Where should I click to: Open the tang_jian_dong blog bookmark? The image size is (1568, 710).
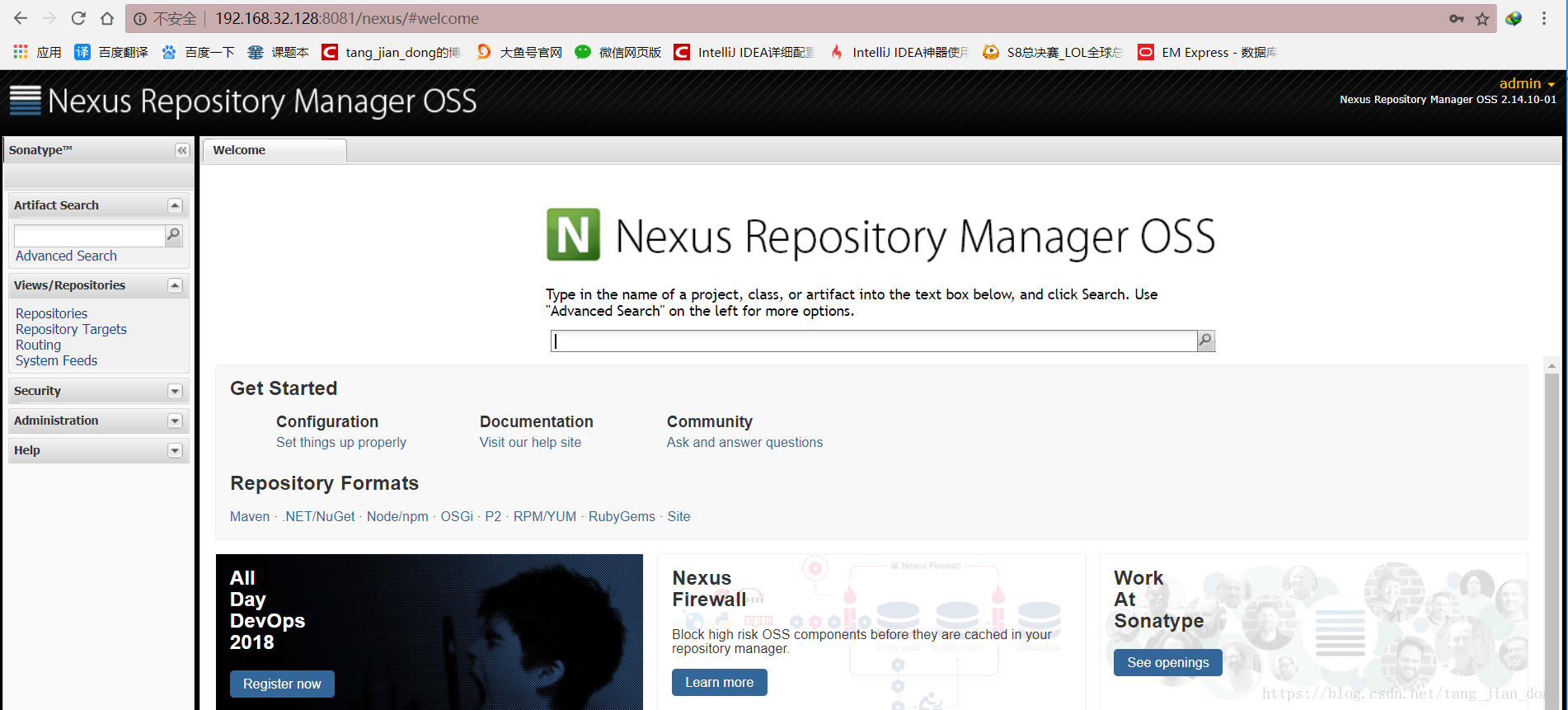(391, 52)
